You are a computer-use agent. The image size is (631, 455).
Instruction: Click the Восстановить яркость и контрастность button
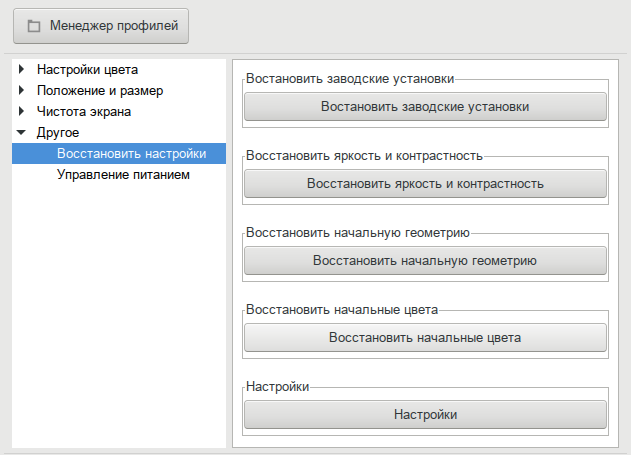click(425, 183)
